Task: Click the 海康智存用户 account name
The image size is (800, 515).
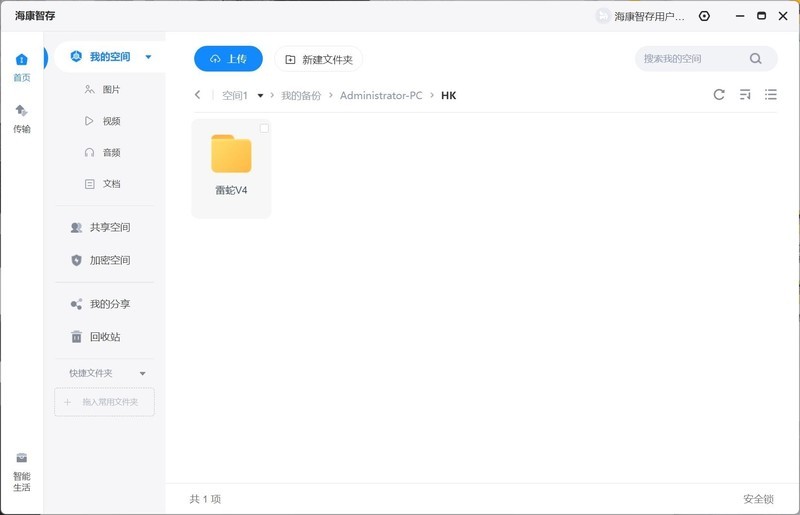Action: pyautogui.click(x=649, y=16)
